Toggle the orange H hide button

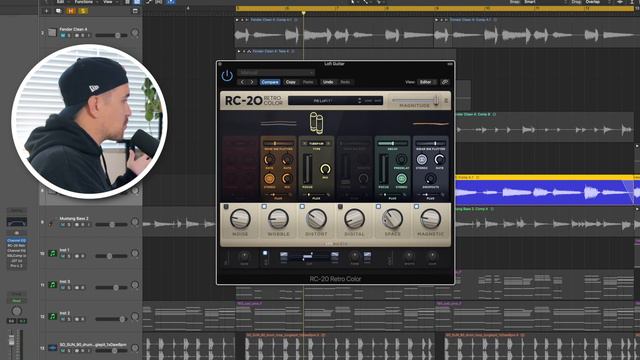click(x=71, y=11)
